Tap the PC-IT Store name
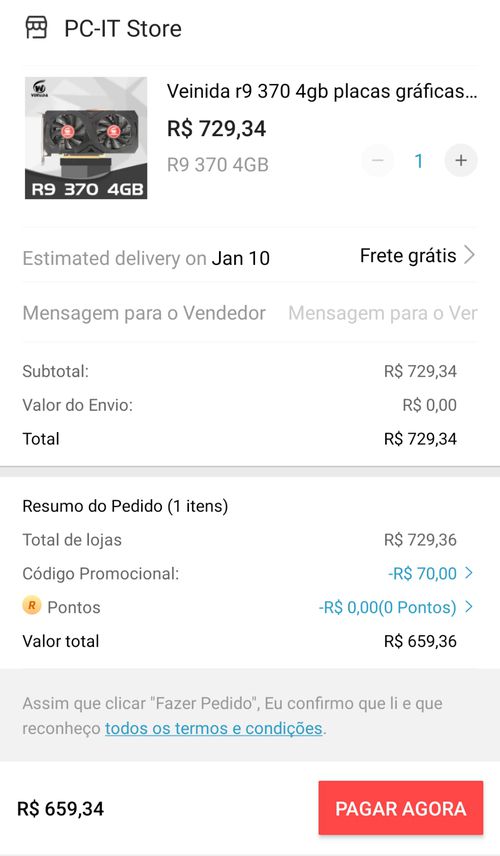 (x=123, y=28)
